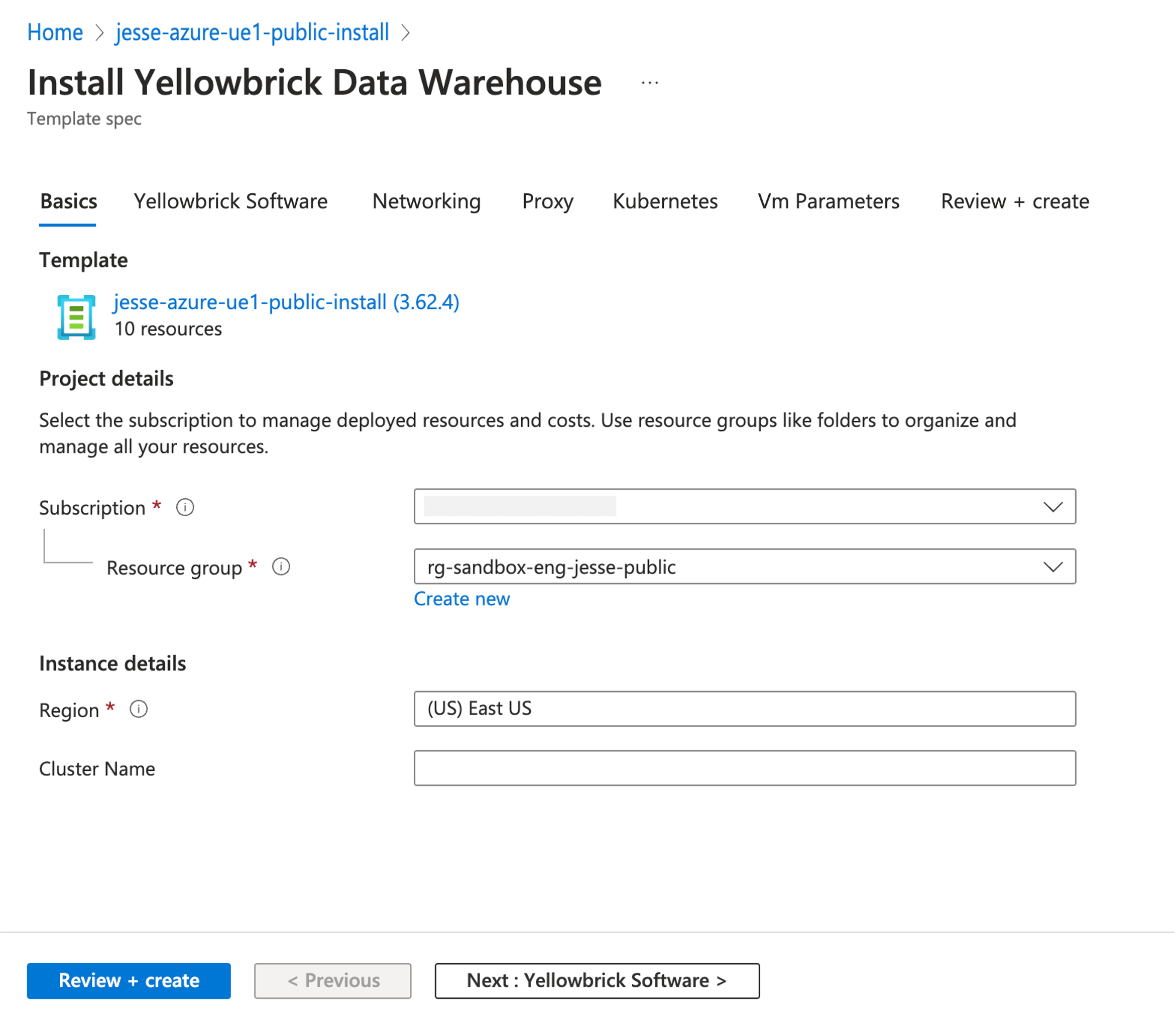
Task: Switch to the Yellowbrick Software tab
Action: (230, 202)
